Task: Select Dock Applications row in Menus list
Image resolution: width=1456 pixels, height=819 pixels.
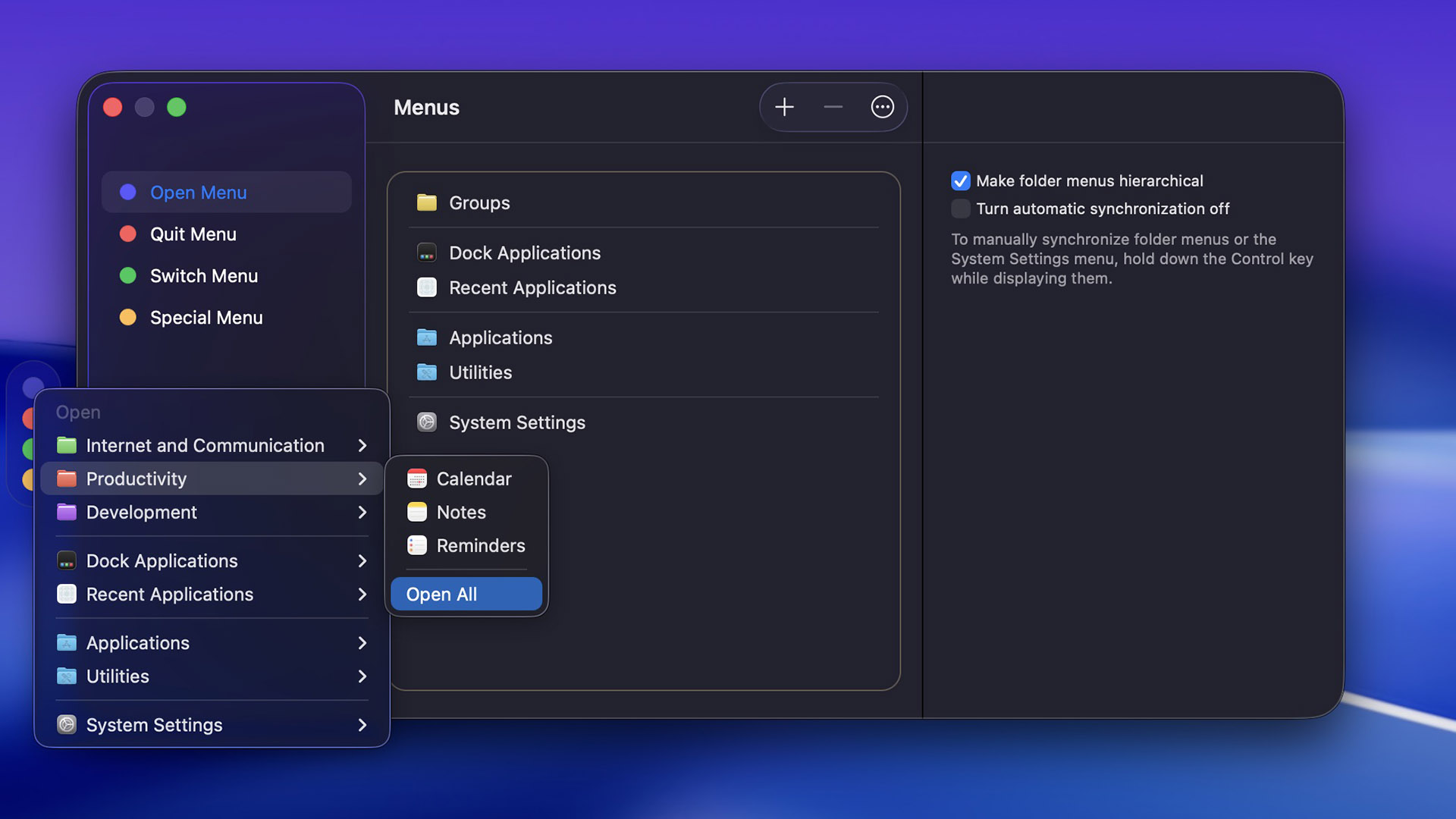Action: pos(643,253)
